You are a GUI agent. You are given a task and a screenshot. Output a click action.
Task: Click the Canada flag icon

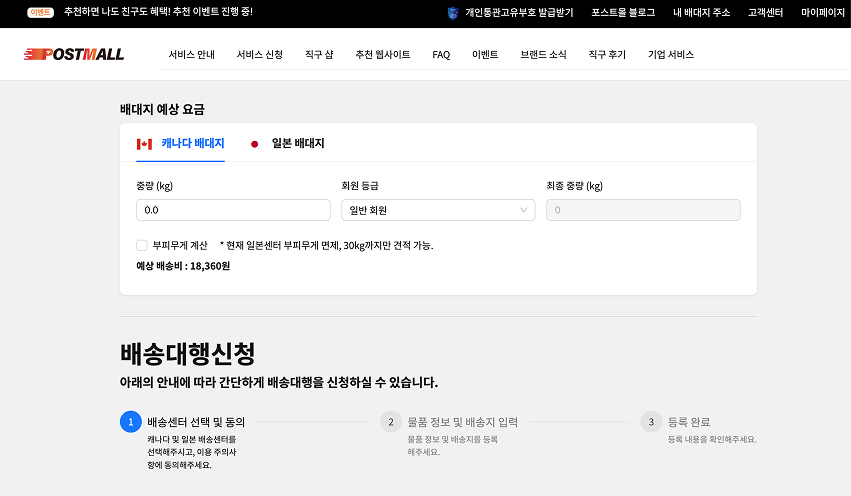144,144
